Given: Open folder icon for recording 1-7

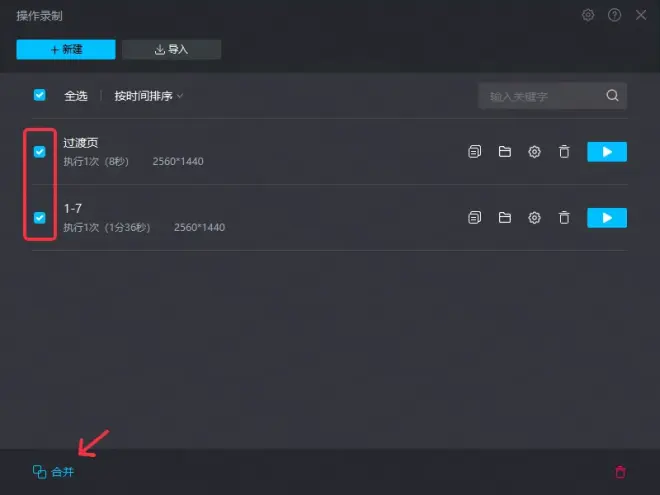Looking at the screenshot, I should point(505,218).
